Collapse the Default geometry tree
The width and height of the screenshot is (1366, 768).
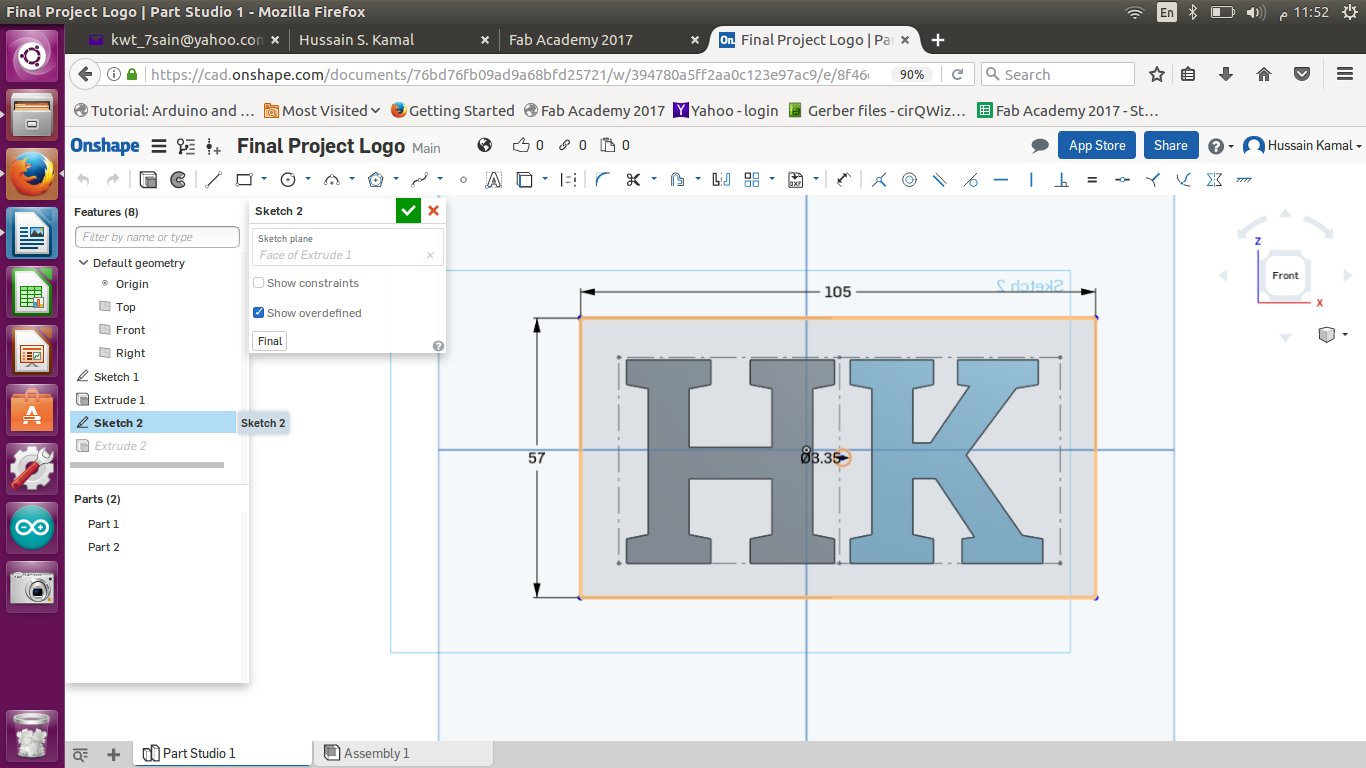[x=83, y=263]
